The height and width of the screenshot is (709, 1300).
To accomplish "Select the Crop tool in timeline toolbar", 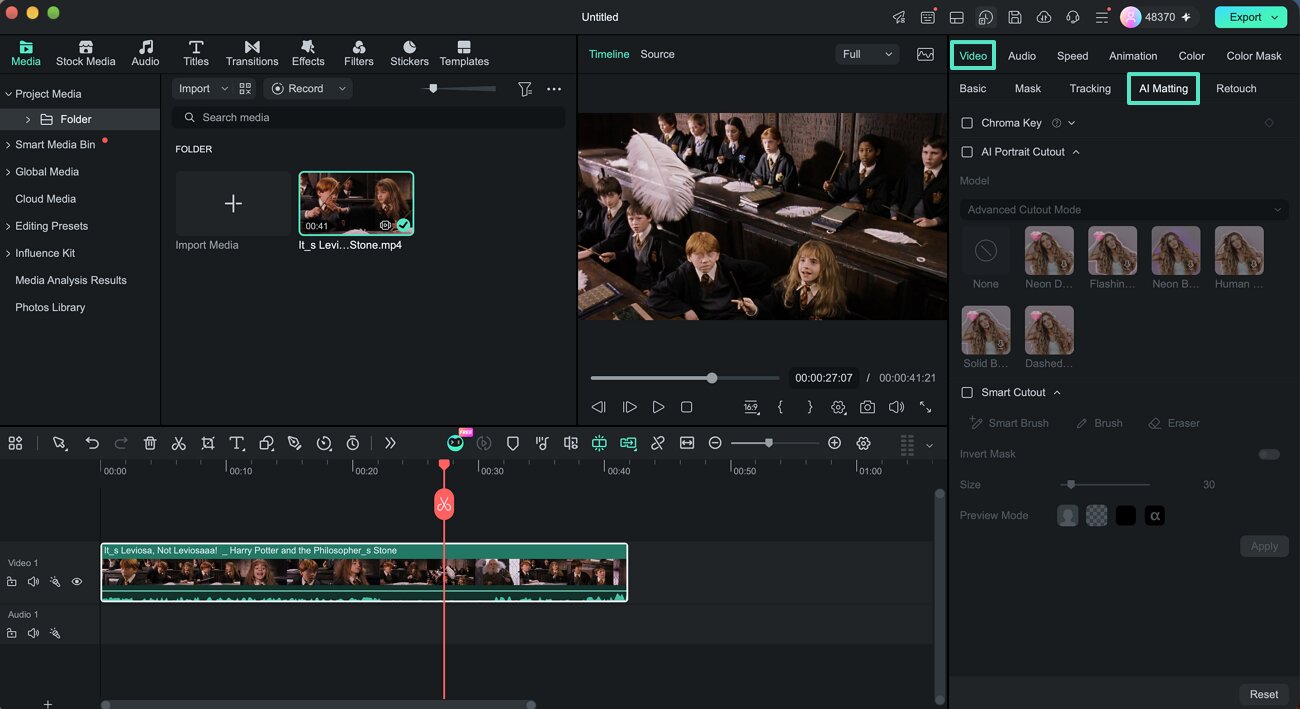I will 208,443.
